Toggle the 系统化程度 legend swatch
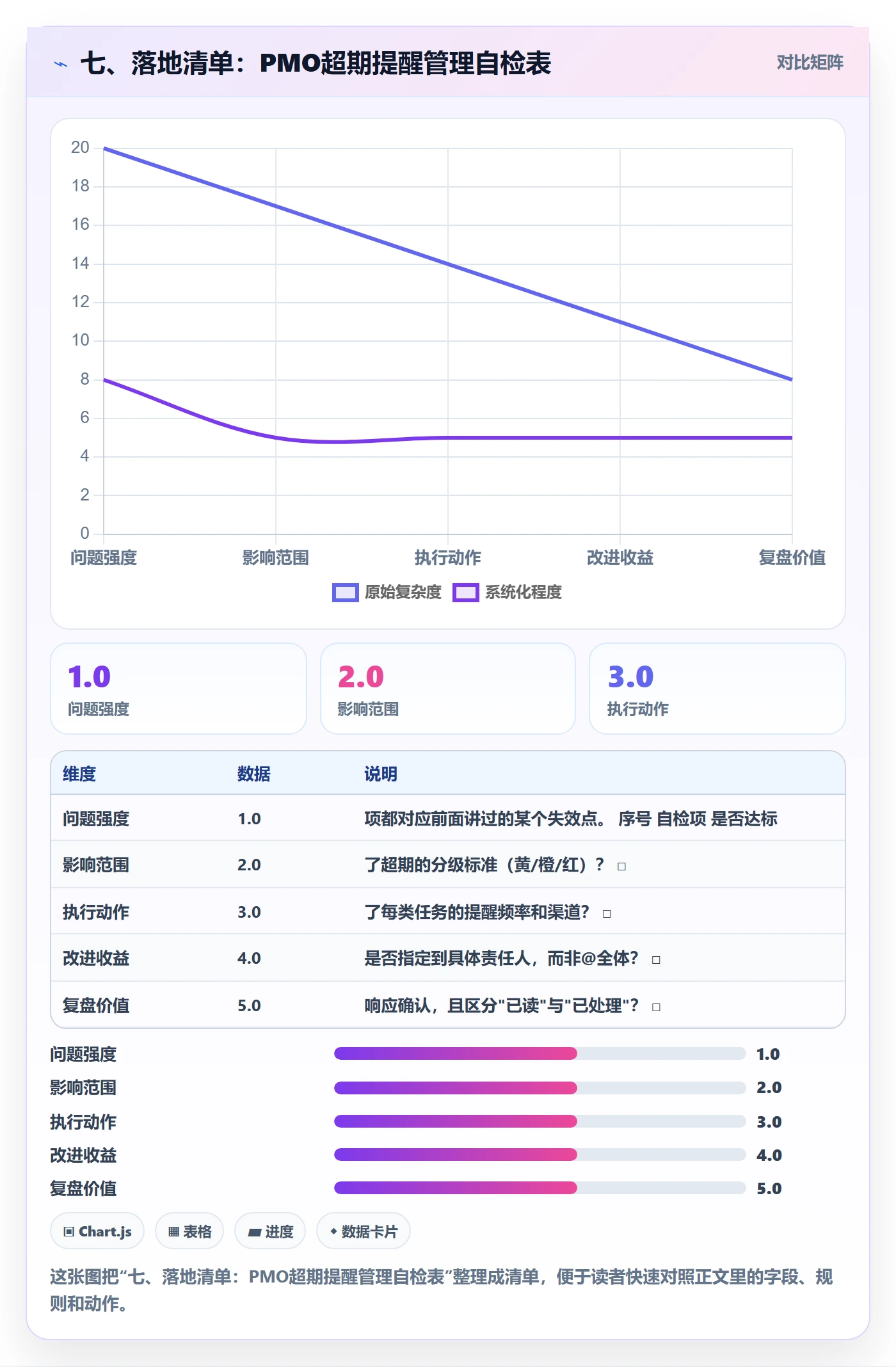 465,593
